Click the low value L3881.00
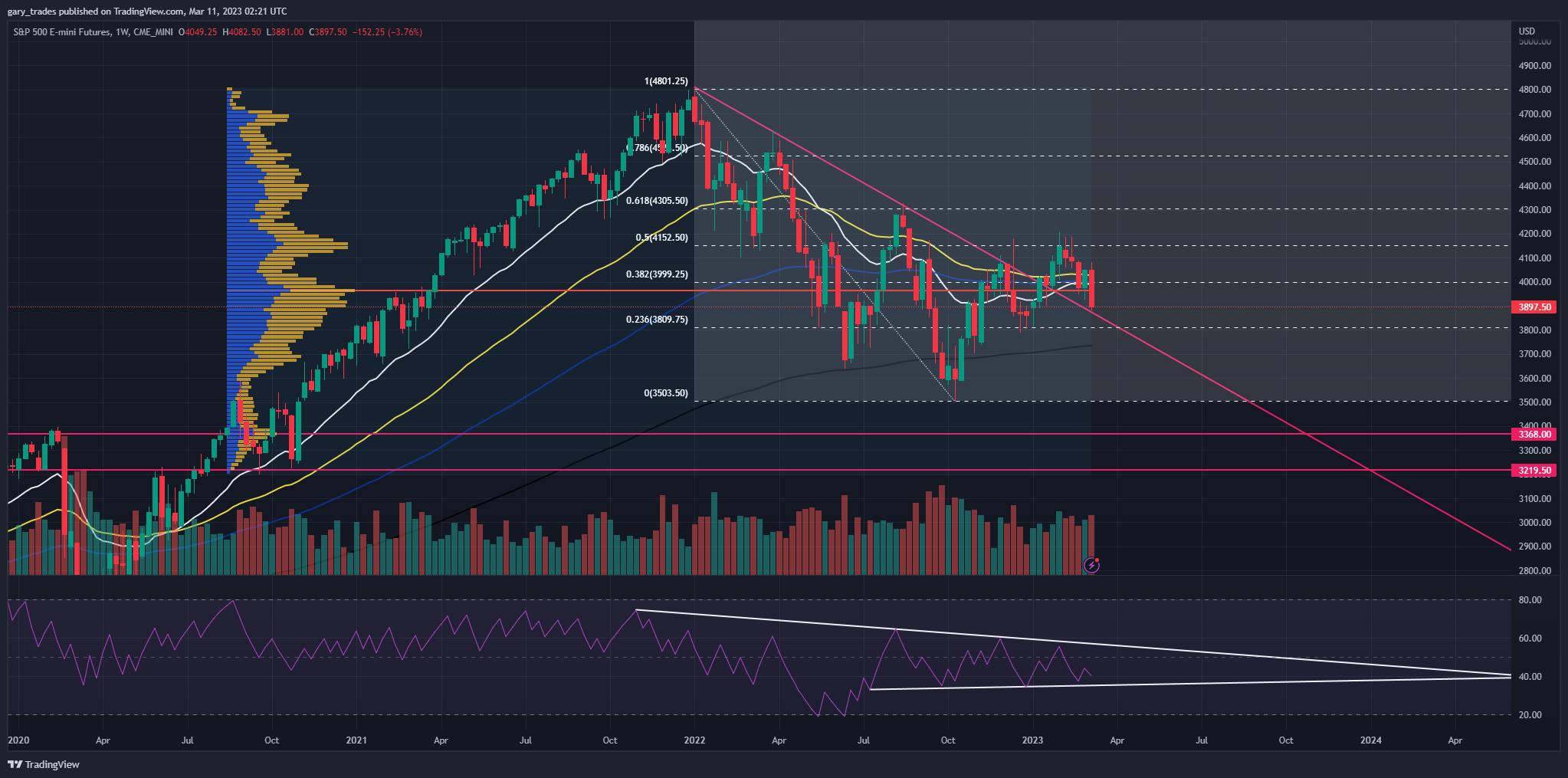The width and height of the screenshot is (1568, 778). pos(284,32)
